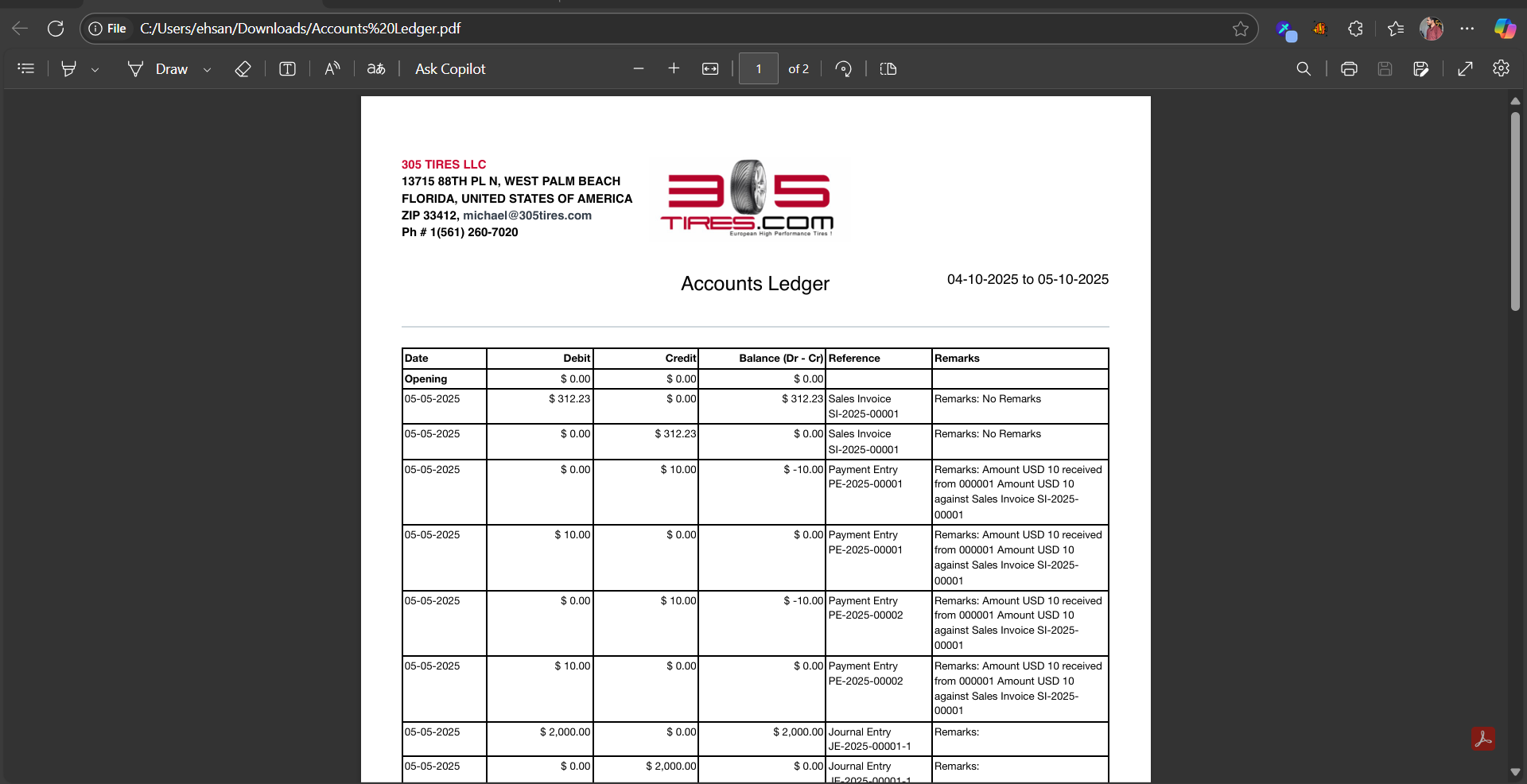Image resolution: width=1527 pixels, height=784 pixels.
Task: Click the 305 Tires logo image
Action: coord(747,198)
